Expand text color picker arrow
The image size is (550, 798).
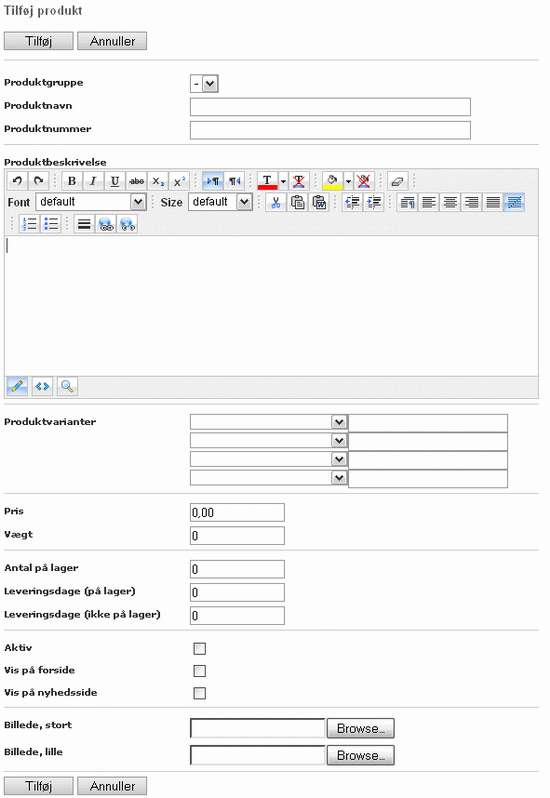tap(283, 181)
